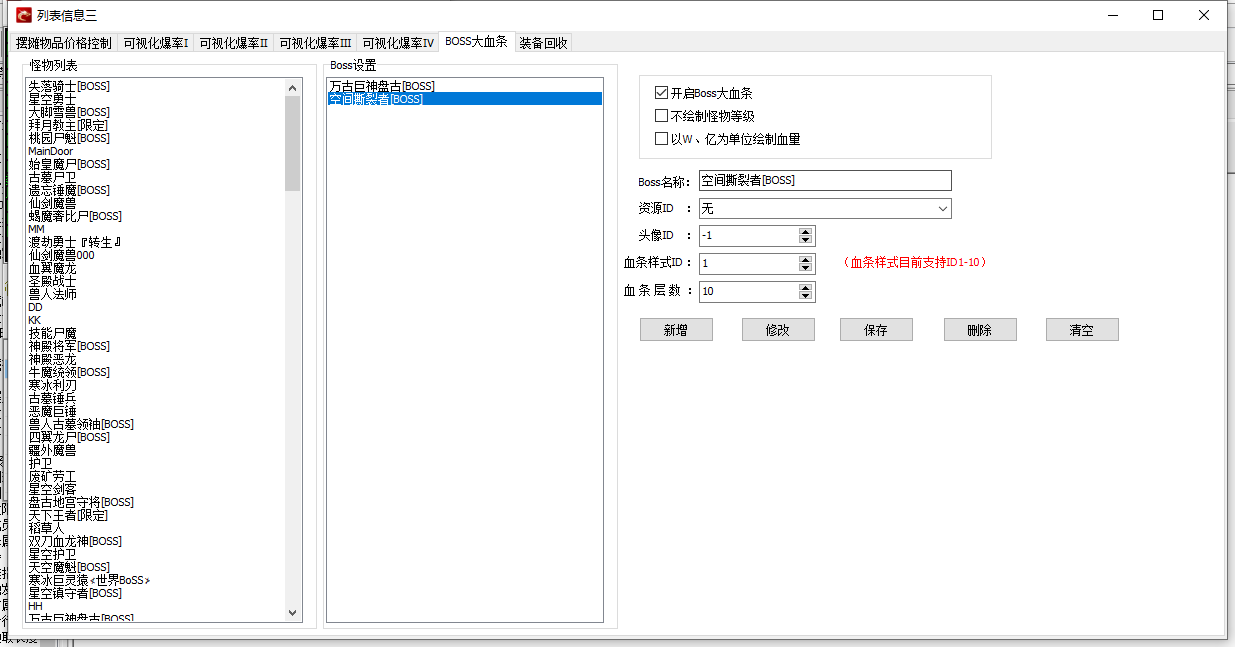Click the monster list scroll-up arrow

[x=292, y=88]
